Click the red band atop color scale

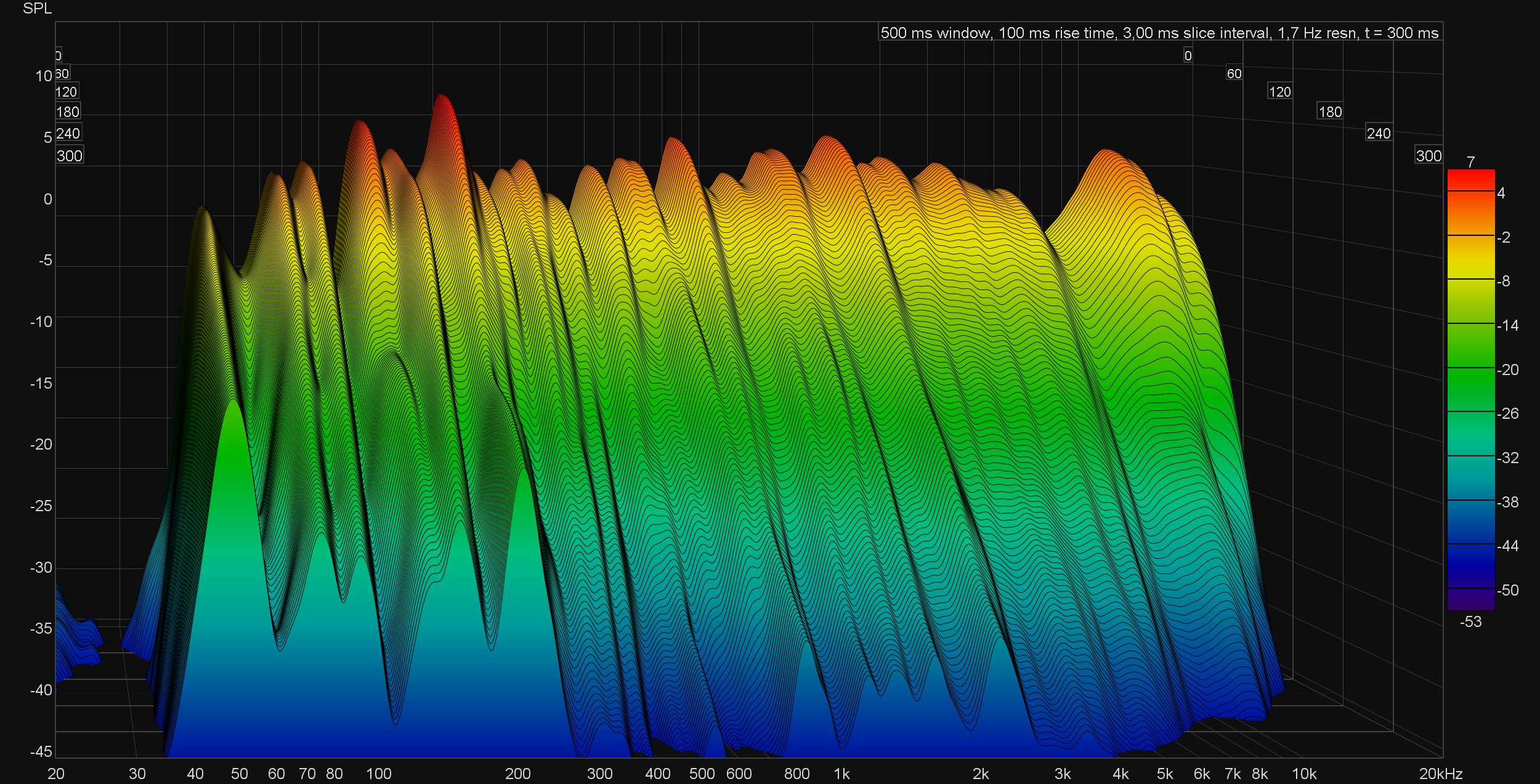pyautogui.click(x=1470, y=180)
